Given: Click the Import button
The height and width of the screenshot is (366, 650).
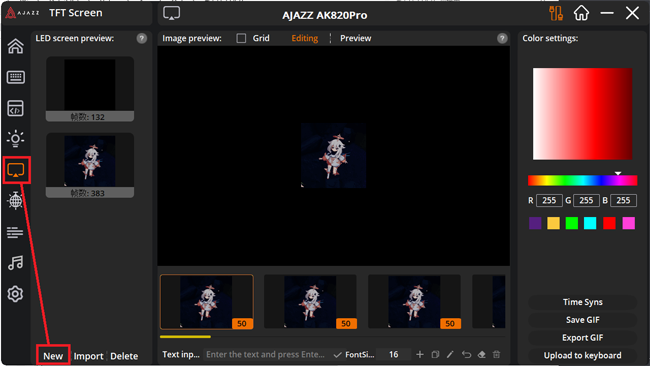Looking at the screenshot, I should click(88, 356).
